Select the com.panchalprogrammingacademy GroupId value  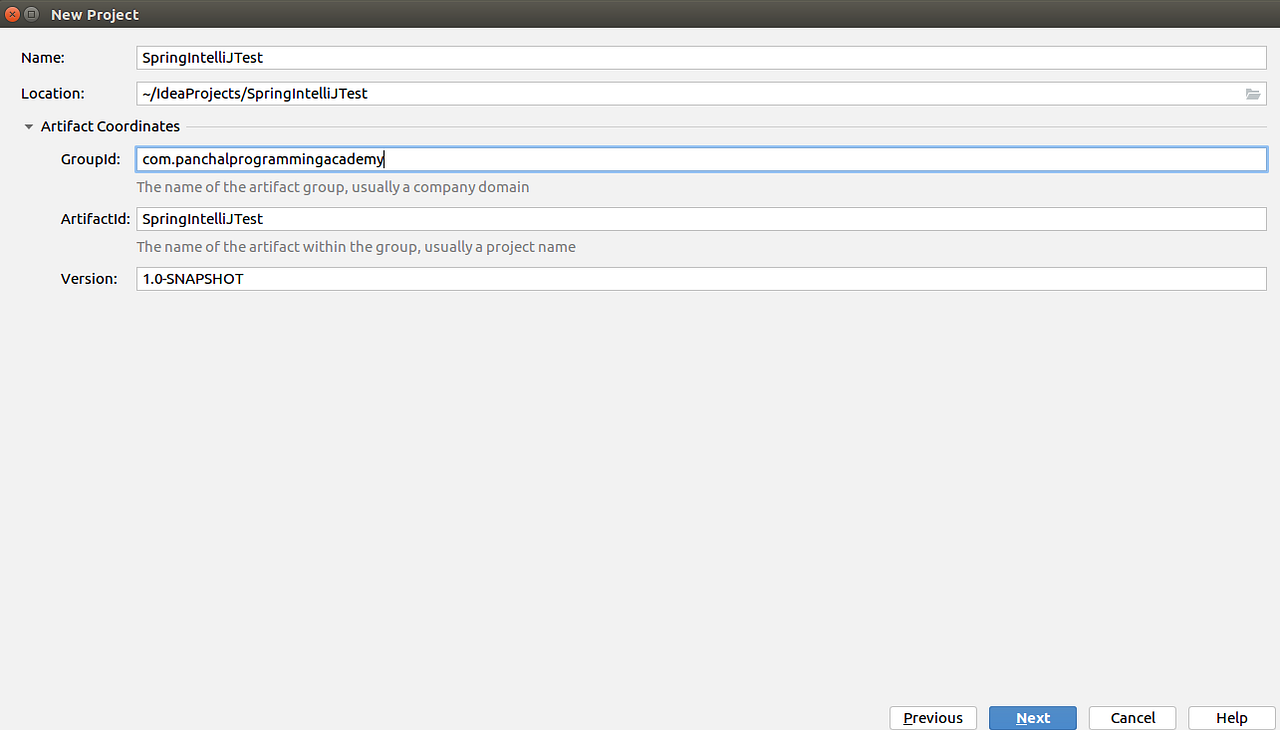[262, 158]
